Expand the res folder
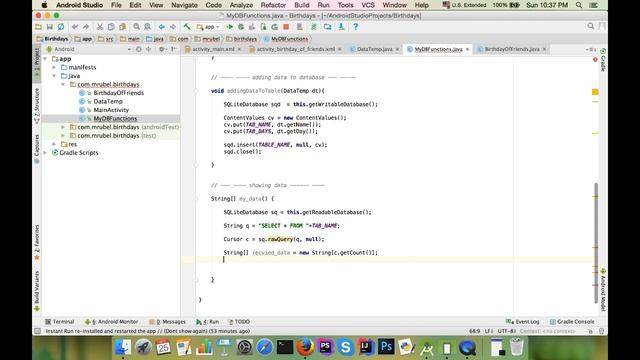 tap(54, 144)
